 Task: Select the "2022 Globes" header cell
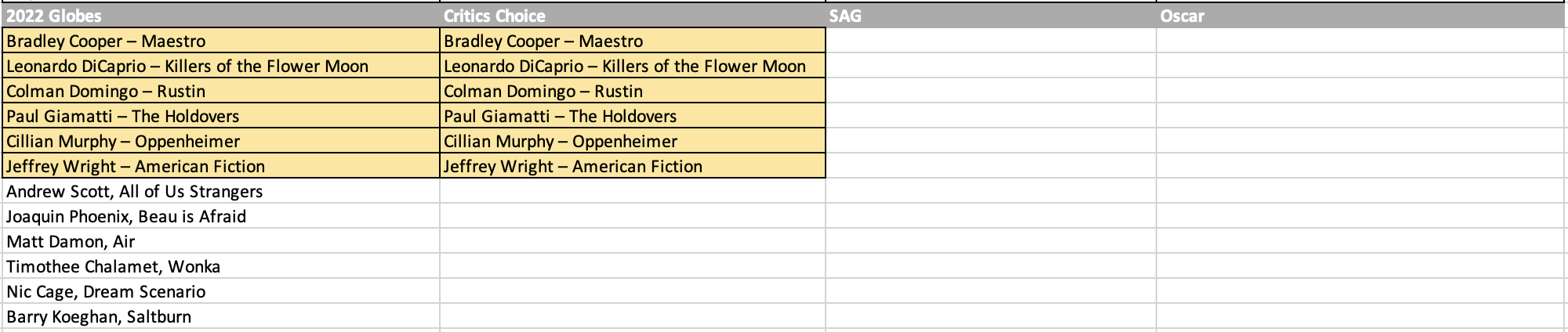coord(220,16)
